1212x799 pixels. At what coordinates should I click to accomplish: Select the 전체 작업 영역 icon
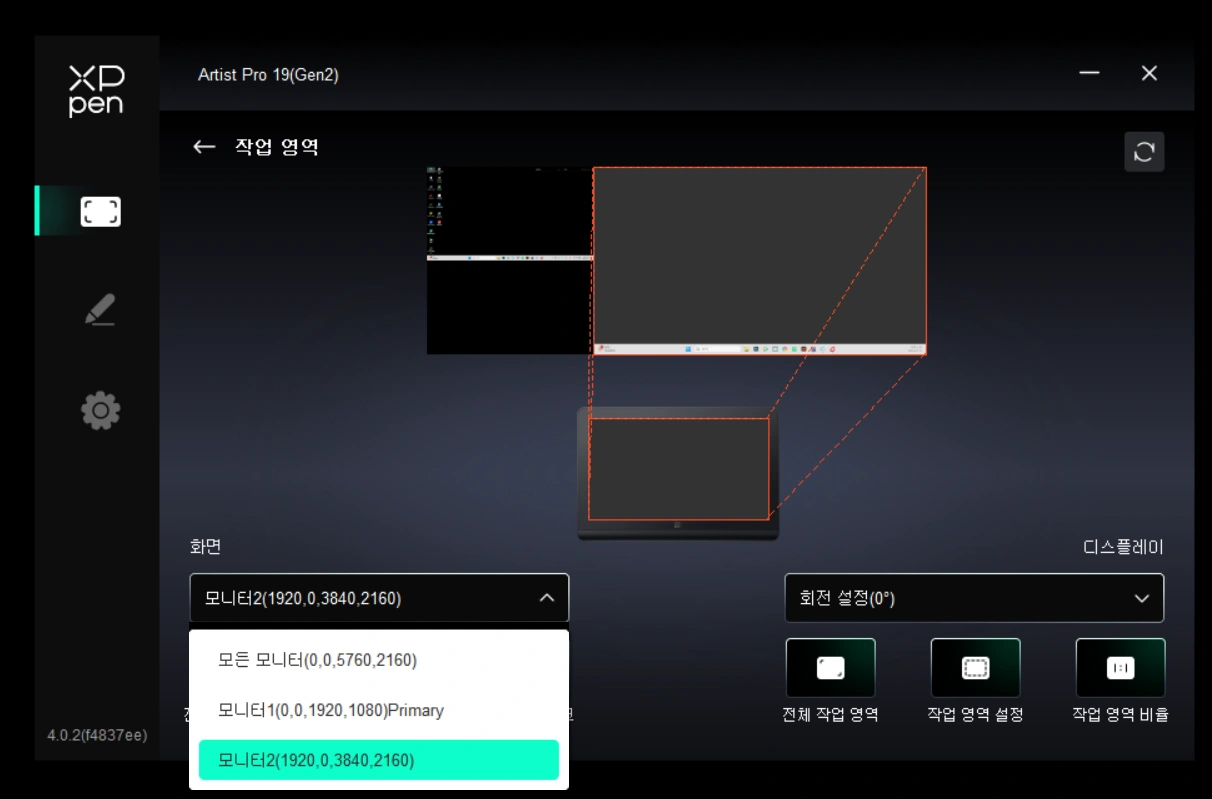(x=830, y=668)
